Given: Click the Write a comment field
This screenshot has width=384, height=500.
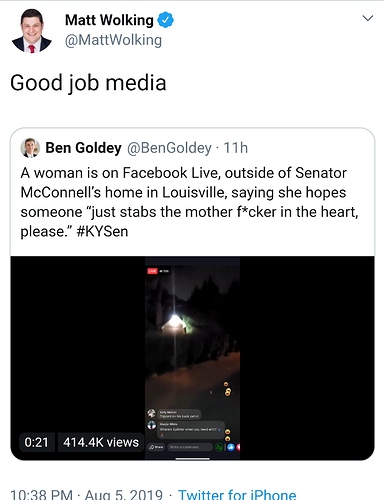Looking at the screenshot, I should coord(190,447).
